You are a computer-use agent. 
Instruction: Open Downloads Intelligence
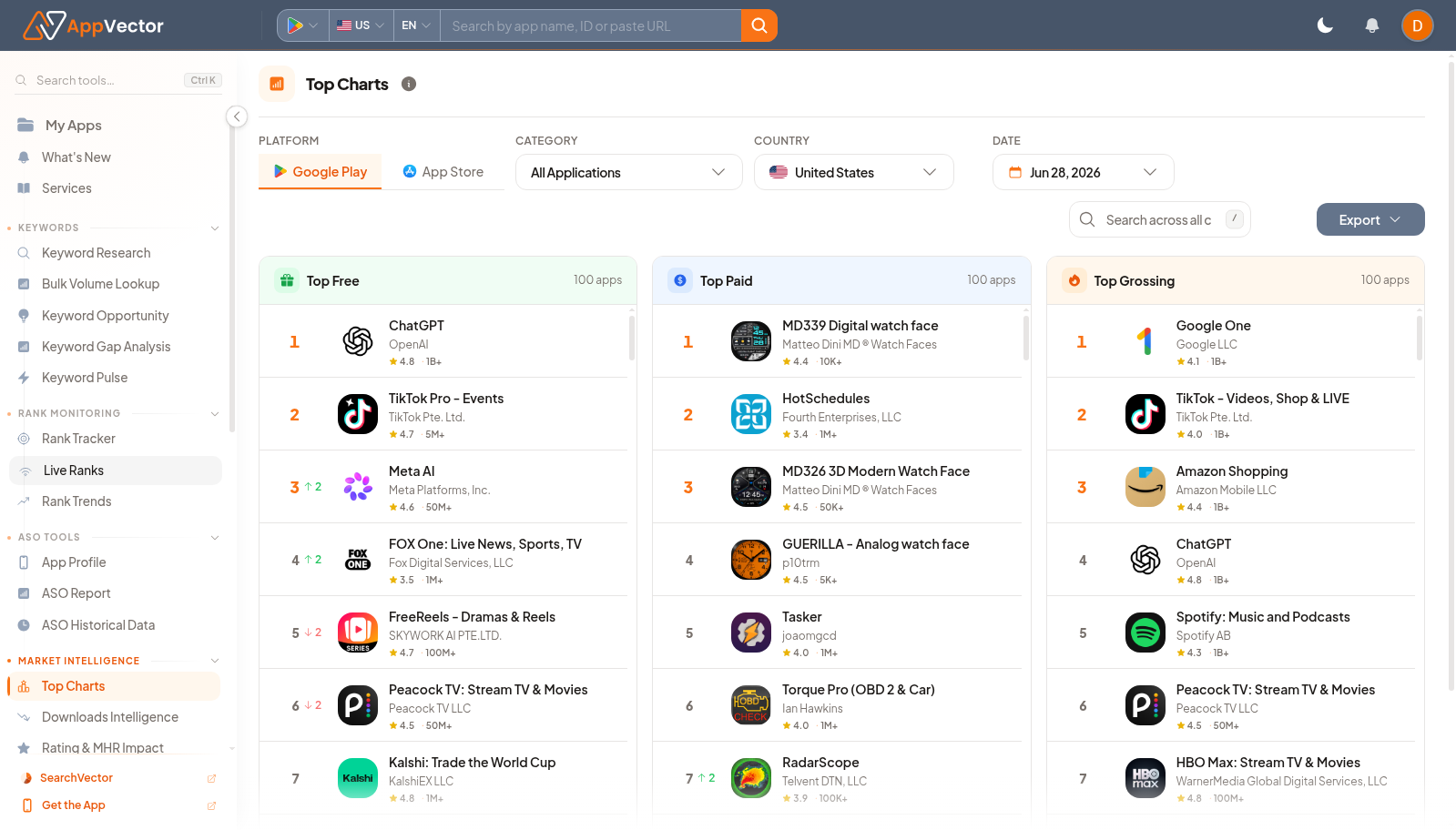[x=110, y=717]
